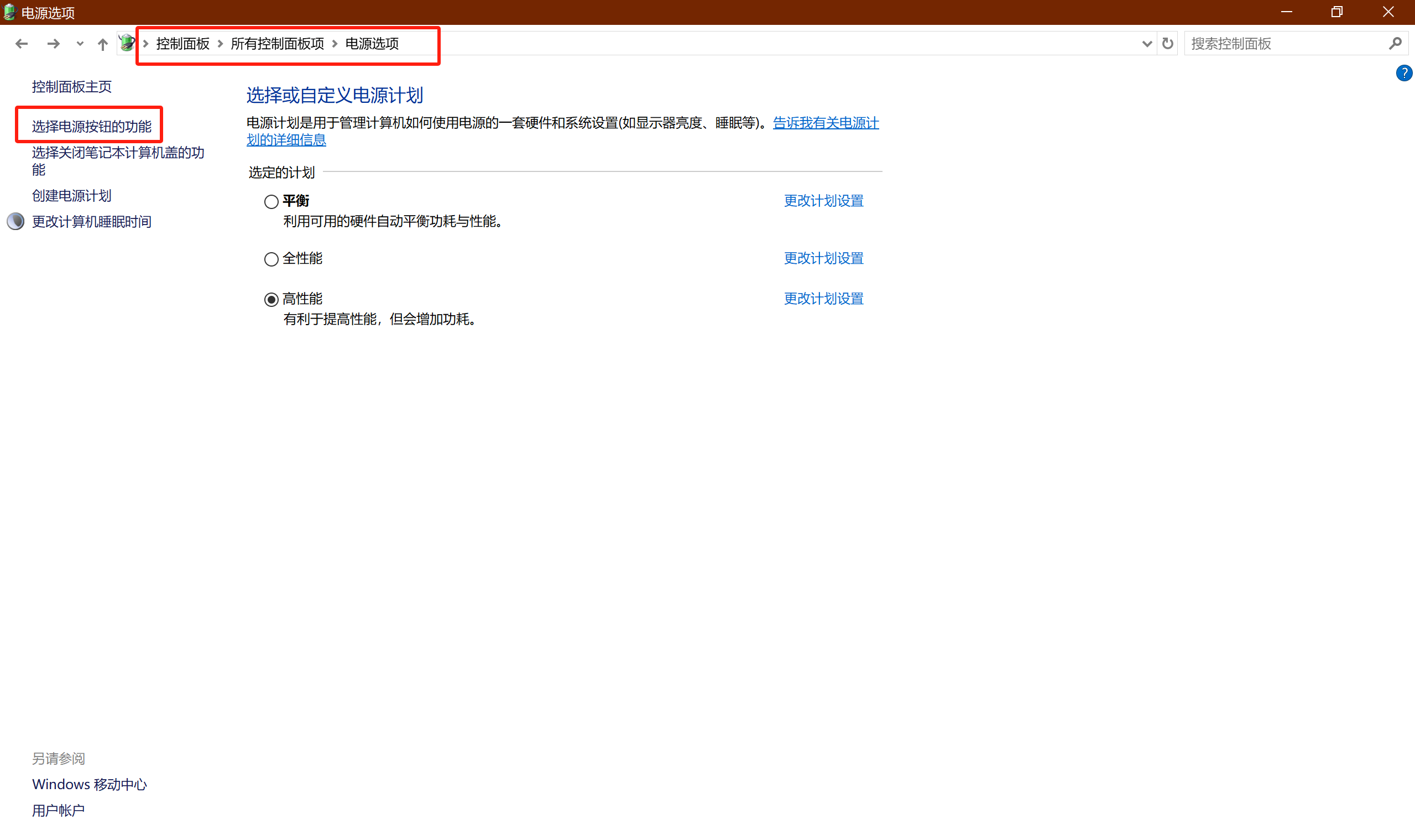Viewport: 1415px width, 840px height.
Task: Click the Back navigation arrow
Action: [22, 44]
